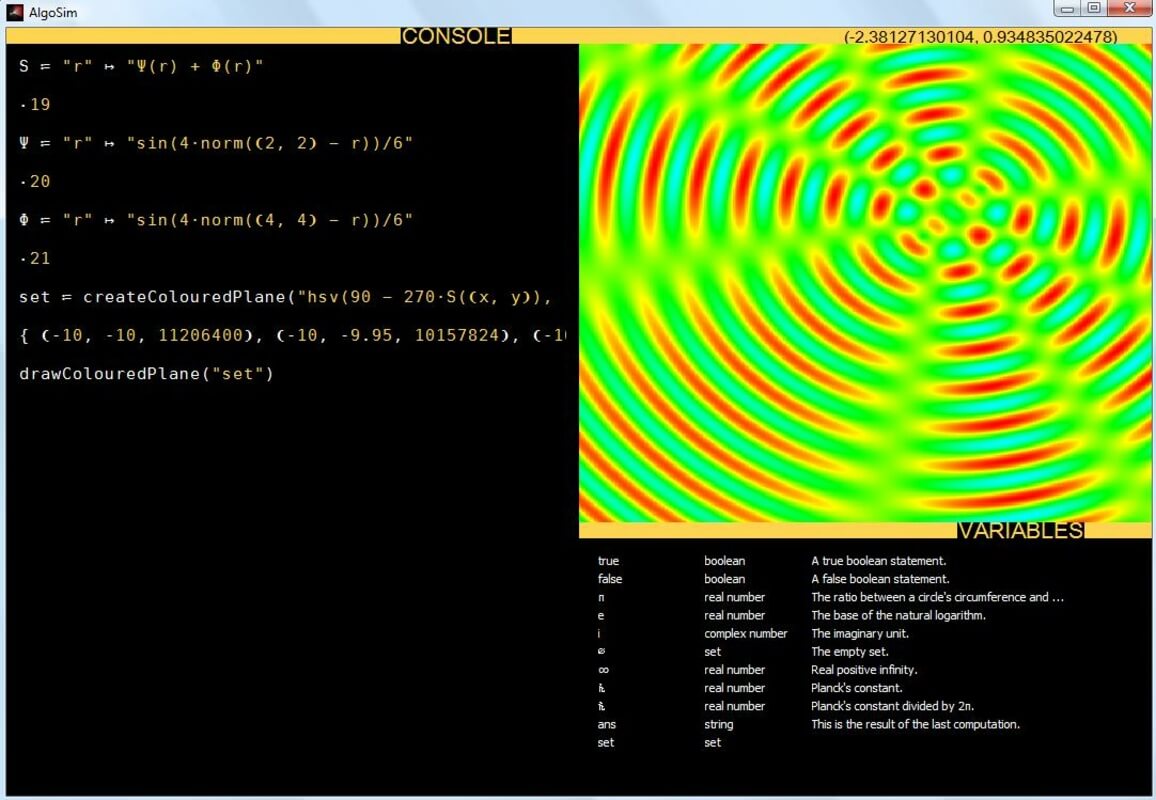This screenshot has height=800, width=1156.
Task: Select the VARIABLES panel header
Action: point(1019,530)
